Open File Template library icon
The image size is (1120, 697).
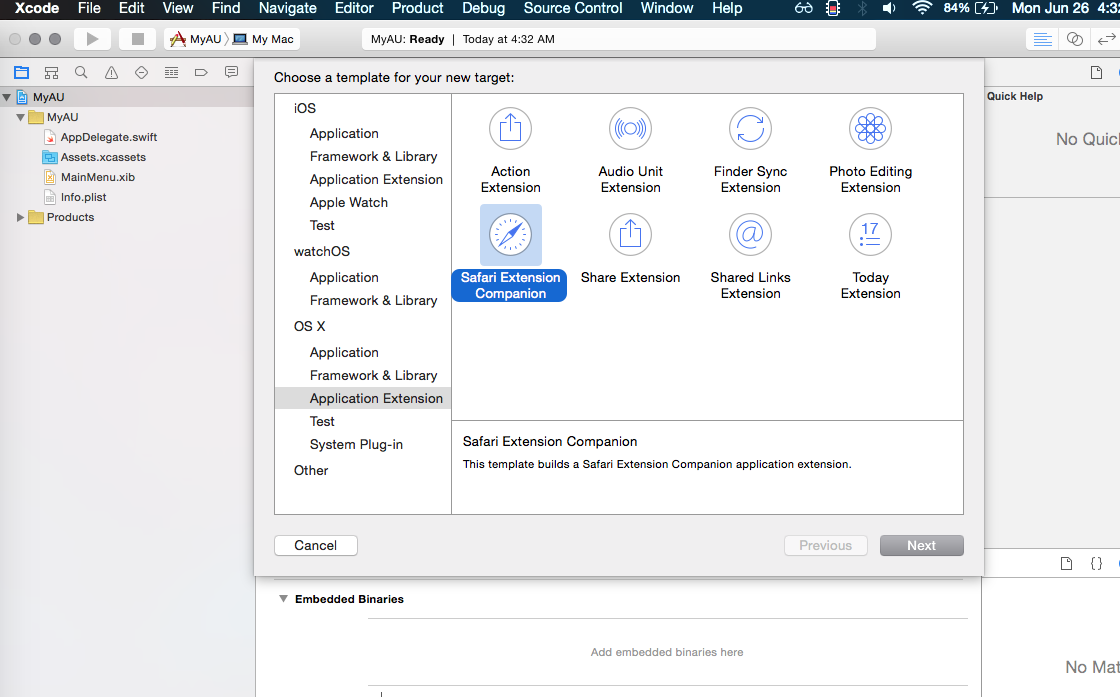coord(1066,563)
